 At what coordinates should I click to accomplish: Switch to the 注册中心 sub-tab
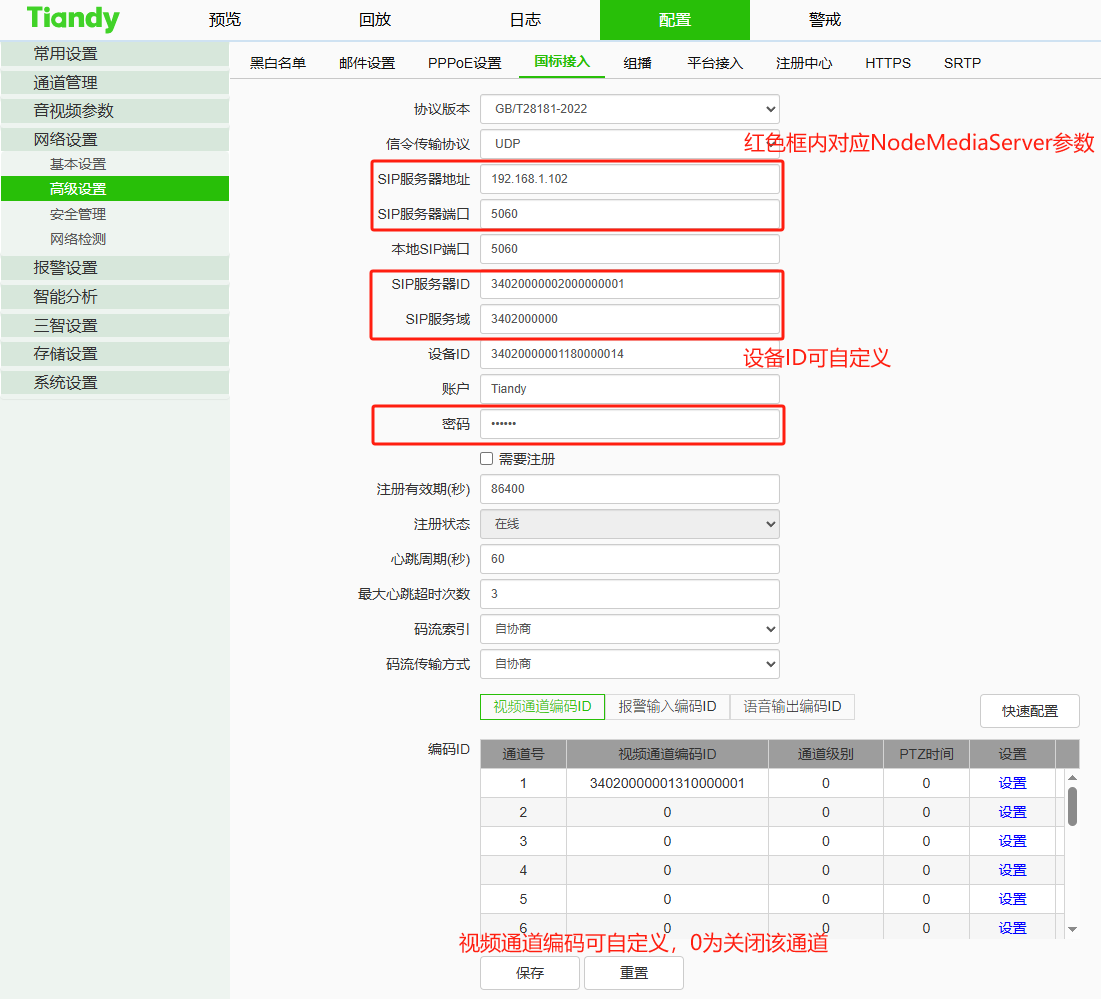[x=804, y=63]
